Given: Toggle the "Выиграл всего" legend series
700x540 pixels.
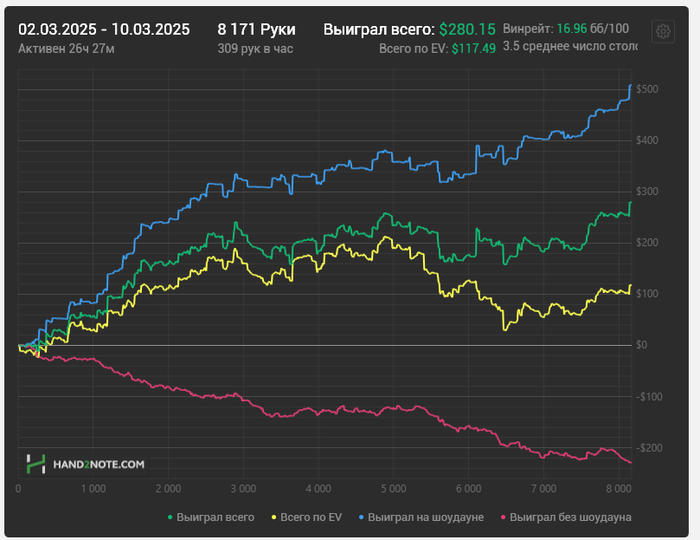Looking at the screenshot, I should tap(211, 517).
